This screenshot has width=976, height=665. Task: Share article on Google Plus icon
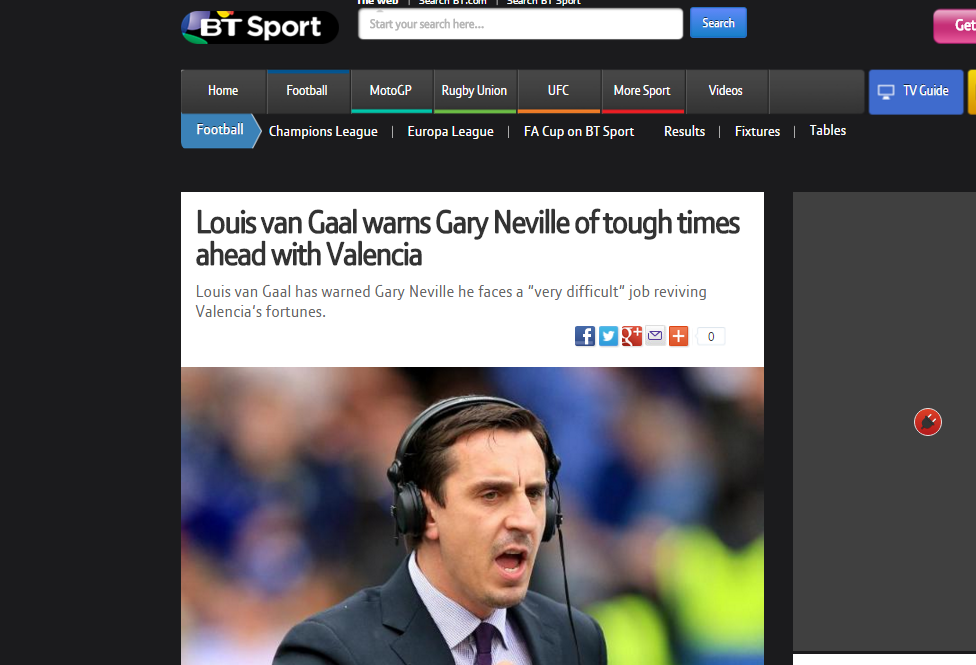coord(632,336)
